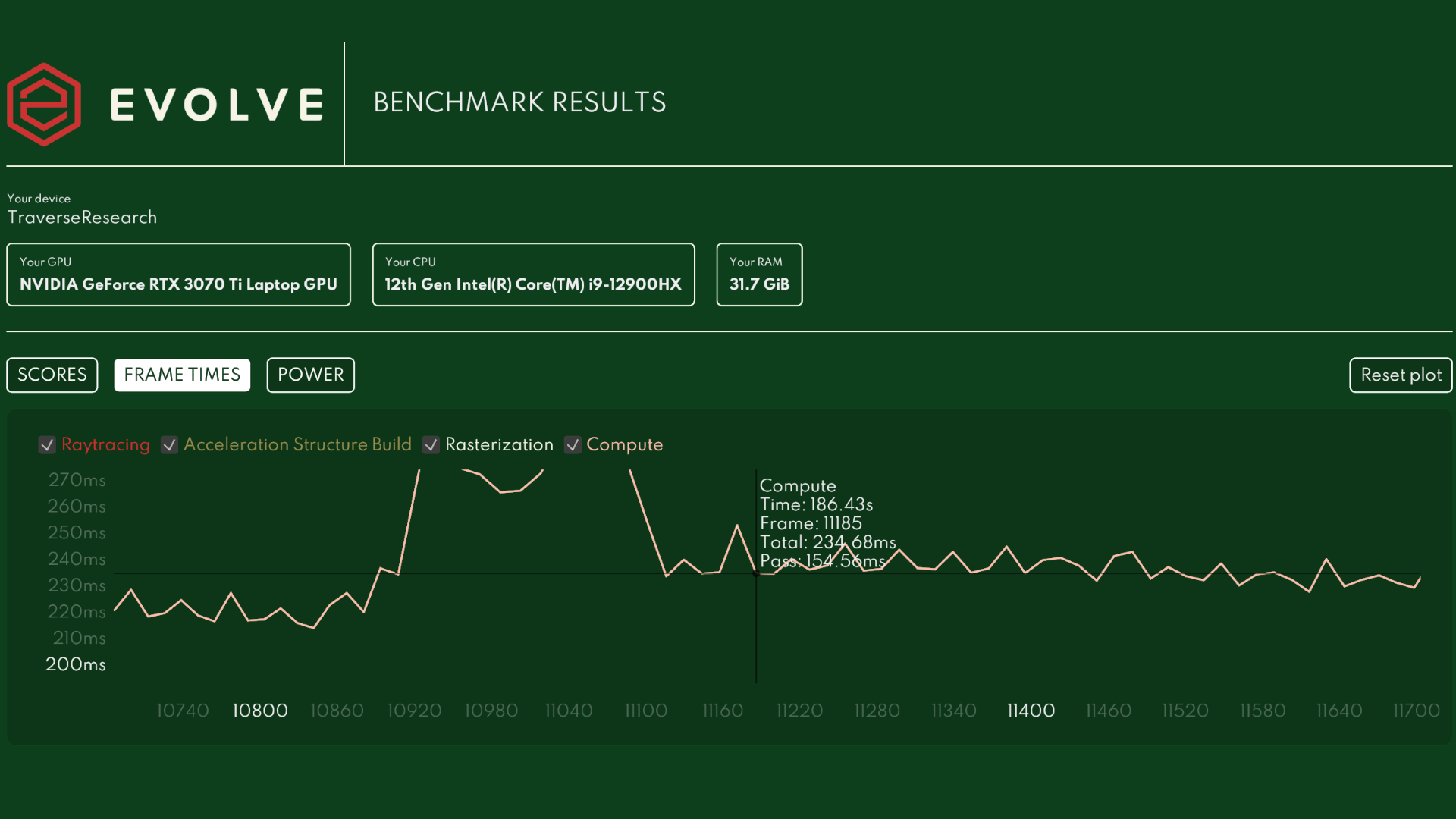Click the Your GPU info card
The height and width of the screenshot is (819, 1456).
pyautogui.click(x=178, y=275)
